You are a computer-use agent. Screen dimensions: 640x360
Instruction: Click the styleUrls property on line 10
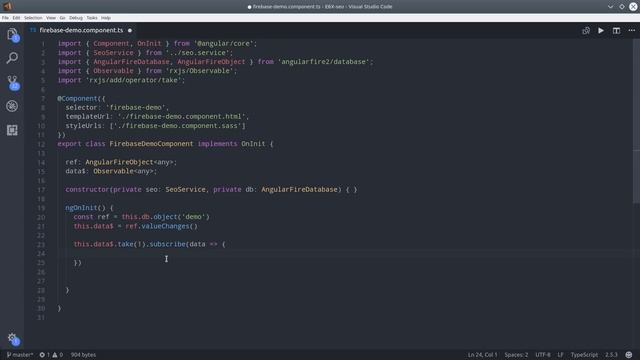coord(83,126)
